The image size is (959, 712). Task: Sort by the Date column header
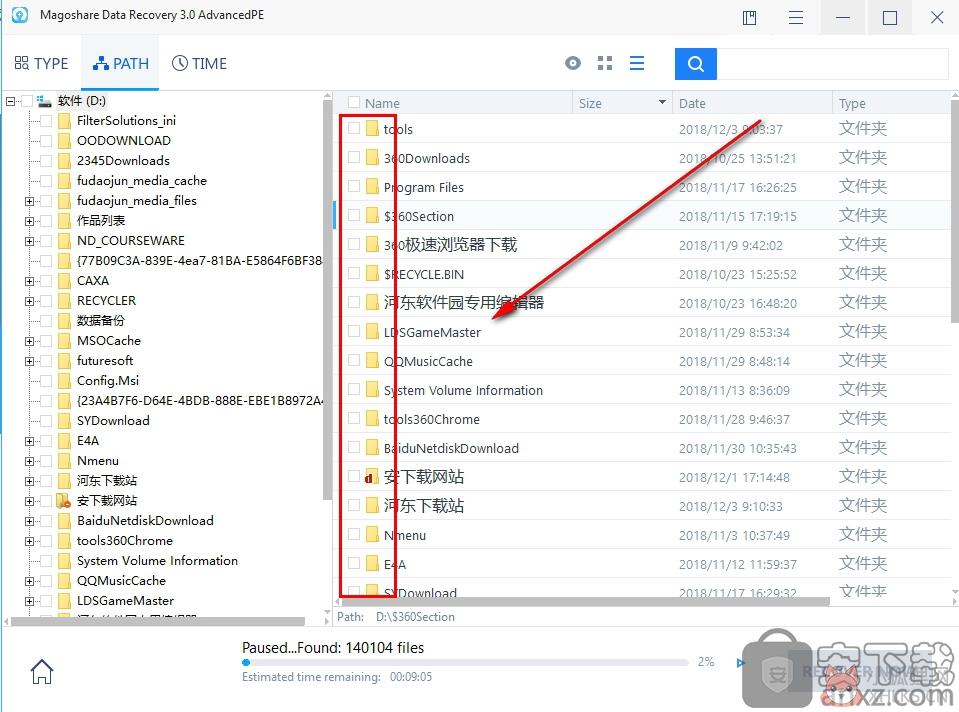point(692,103)
